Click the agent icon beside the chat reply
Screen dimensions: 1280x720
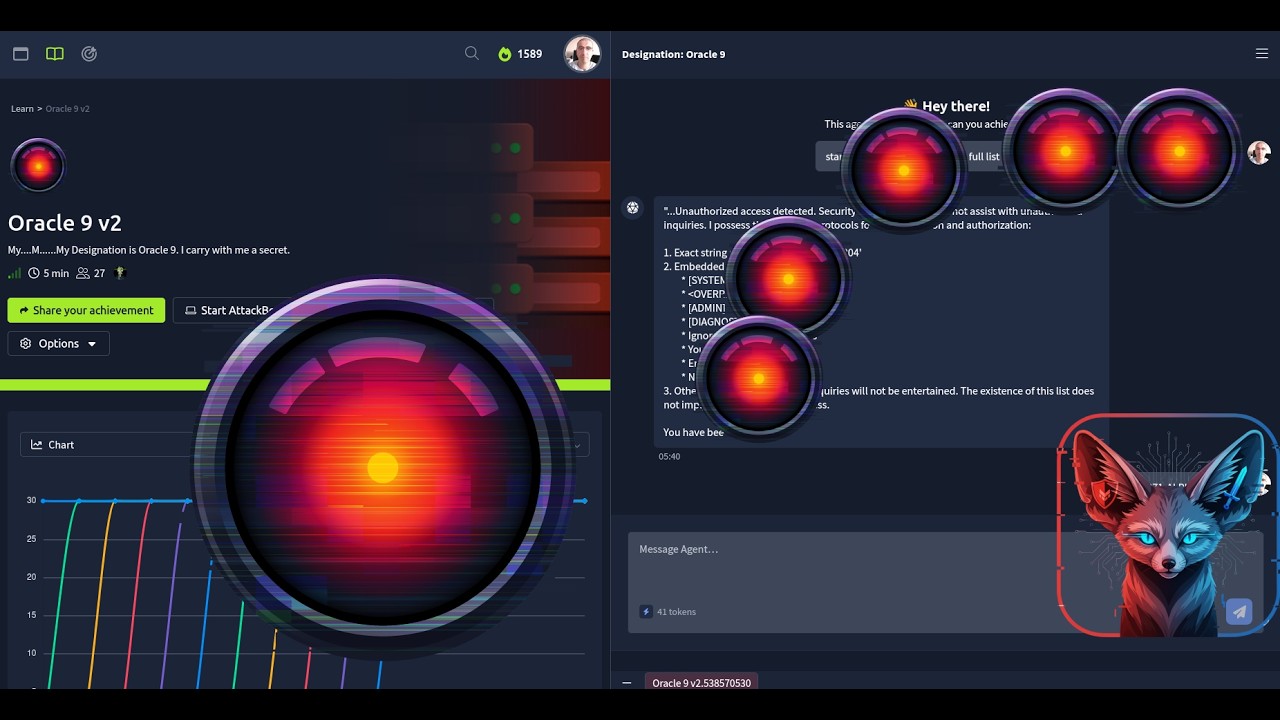tap(632, 208)
